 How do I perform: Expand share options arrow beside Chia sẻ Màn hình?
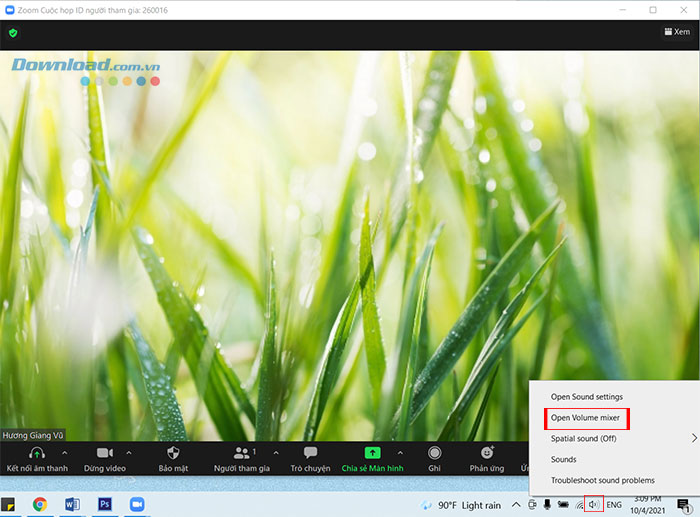(x=400, y=453)
